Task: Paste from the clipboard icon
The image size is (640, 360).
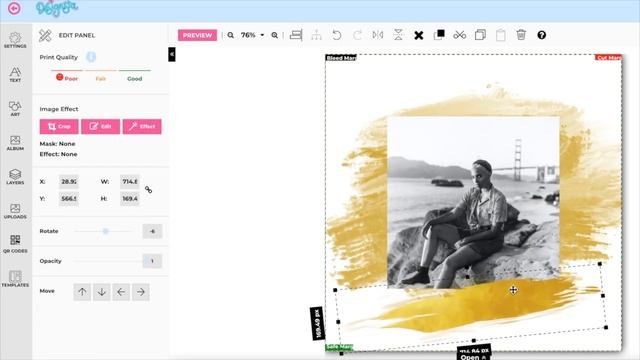Action: [x=501, y=35]
